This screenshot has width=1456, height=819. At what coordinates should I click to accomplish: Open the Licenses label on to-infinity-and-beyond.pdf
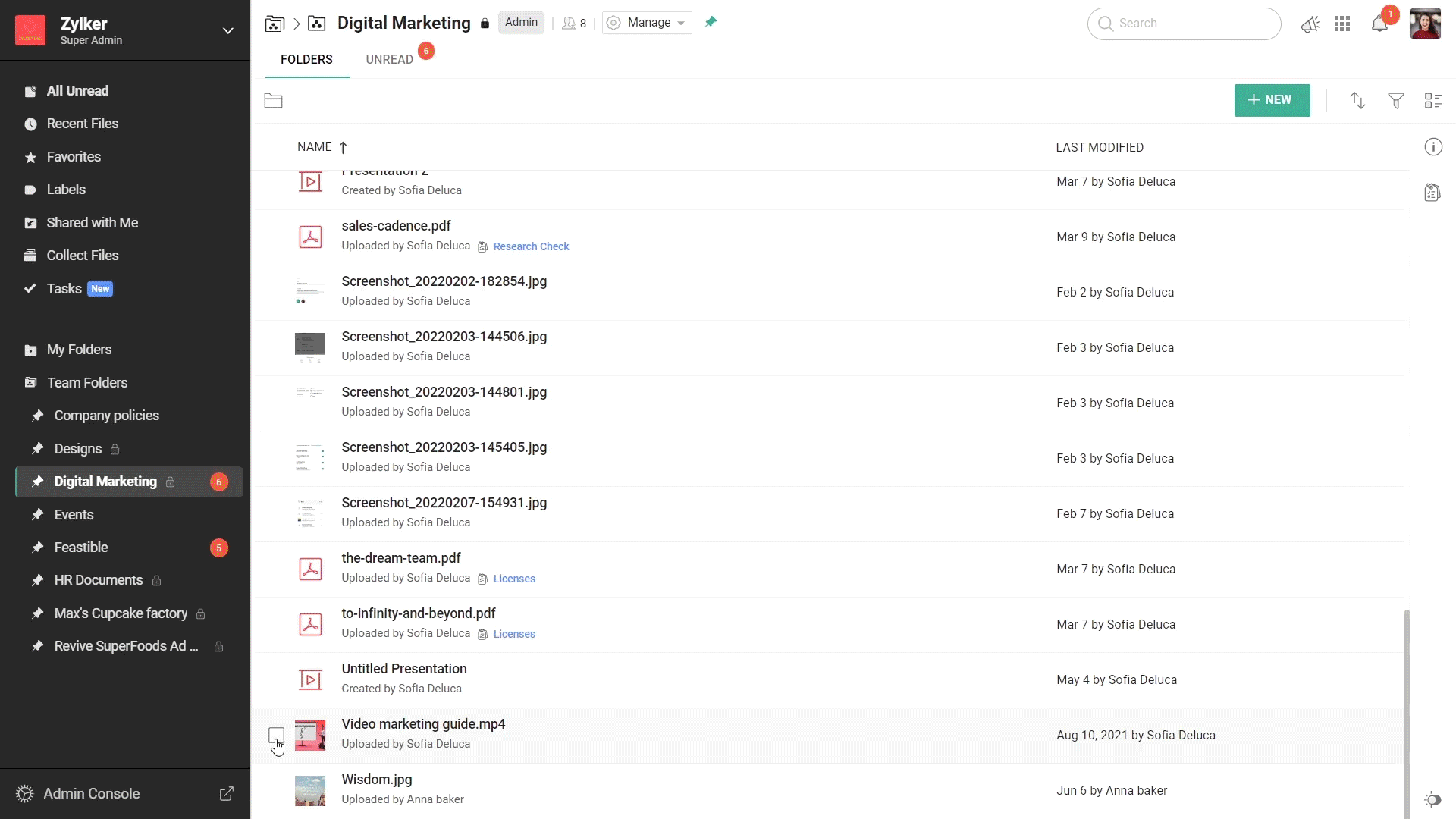click(x=514, y=634)
